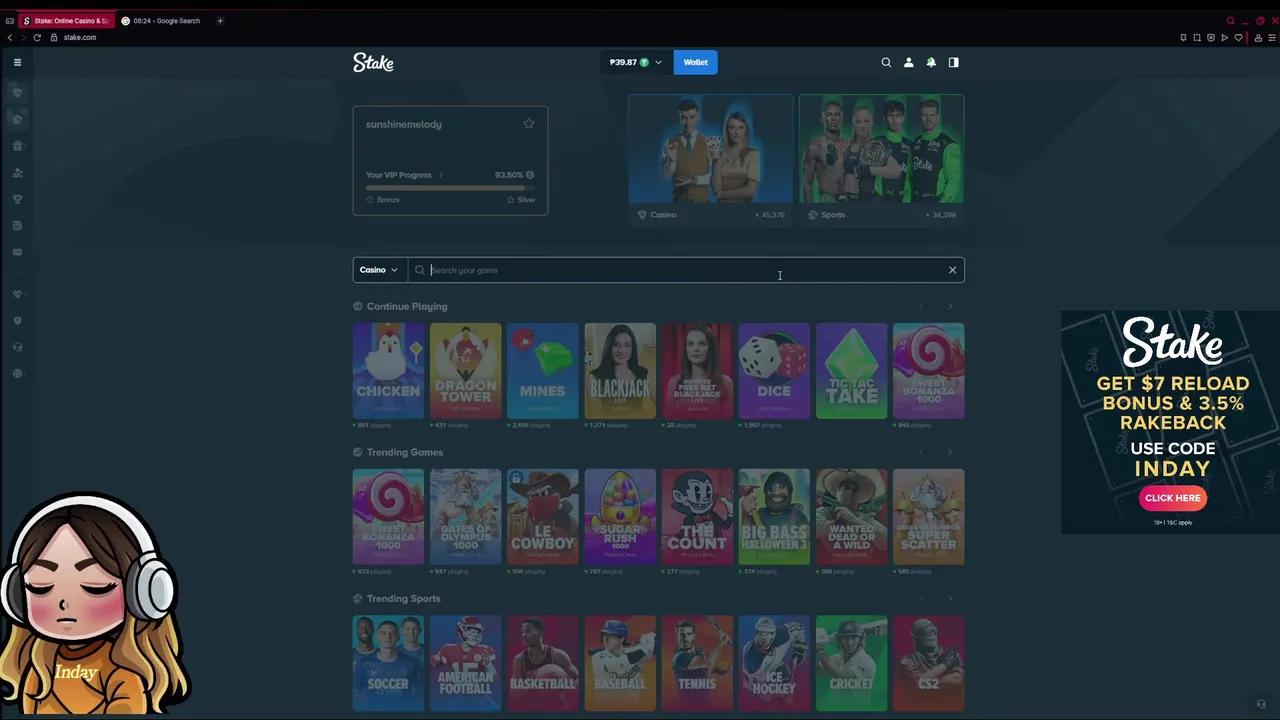Open the Blackjack live game
The width and height of the screenshot is (1280, 720).
tap(620, 370)
